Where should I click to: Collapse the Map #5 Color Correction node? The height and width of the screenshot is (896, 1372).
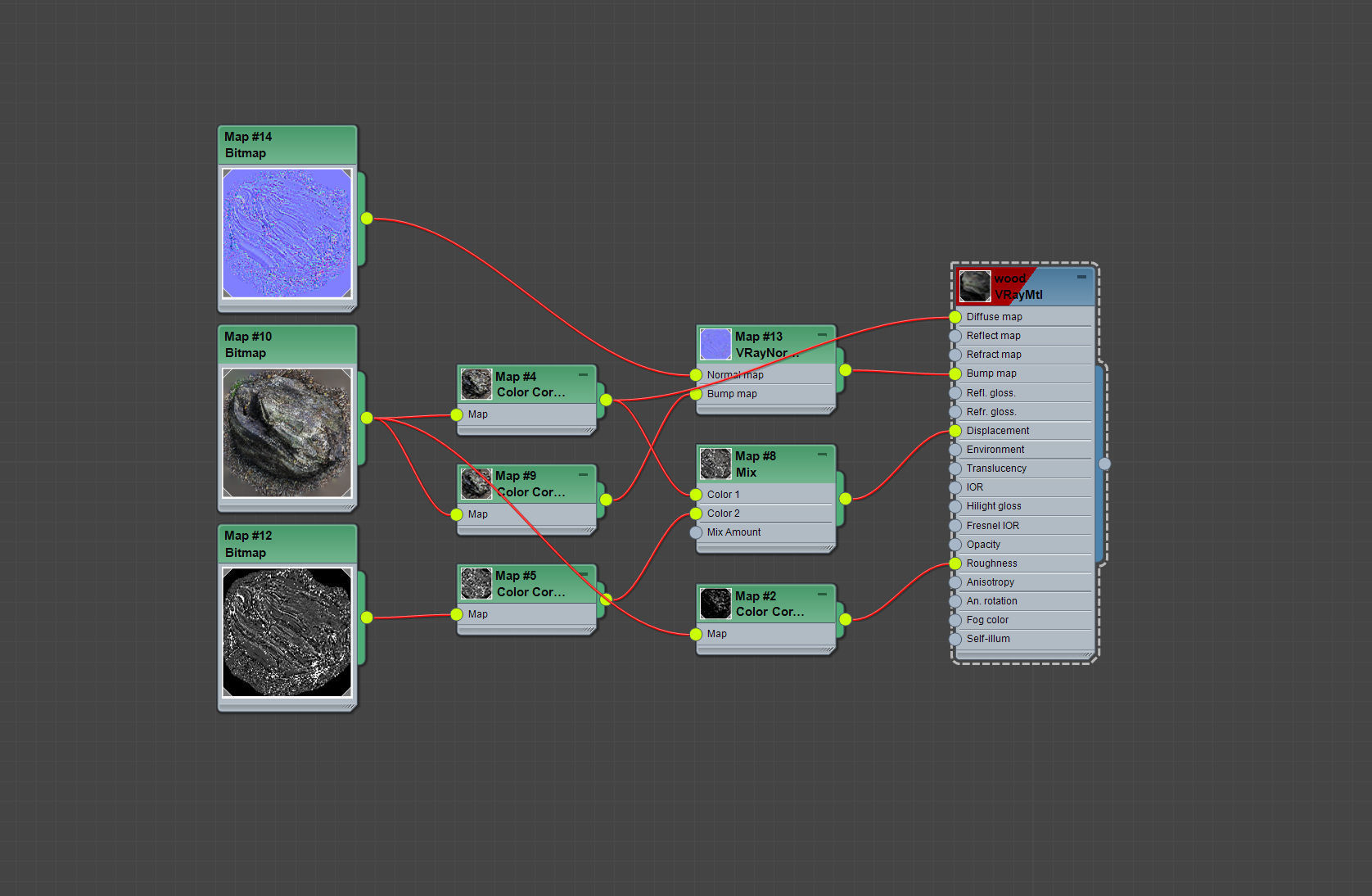(x=584, y=574)
